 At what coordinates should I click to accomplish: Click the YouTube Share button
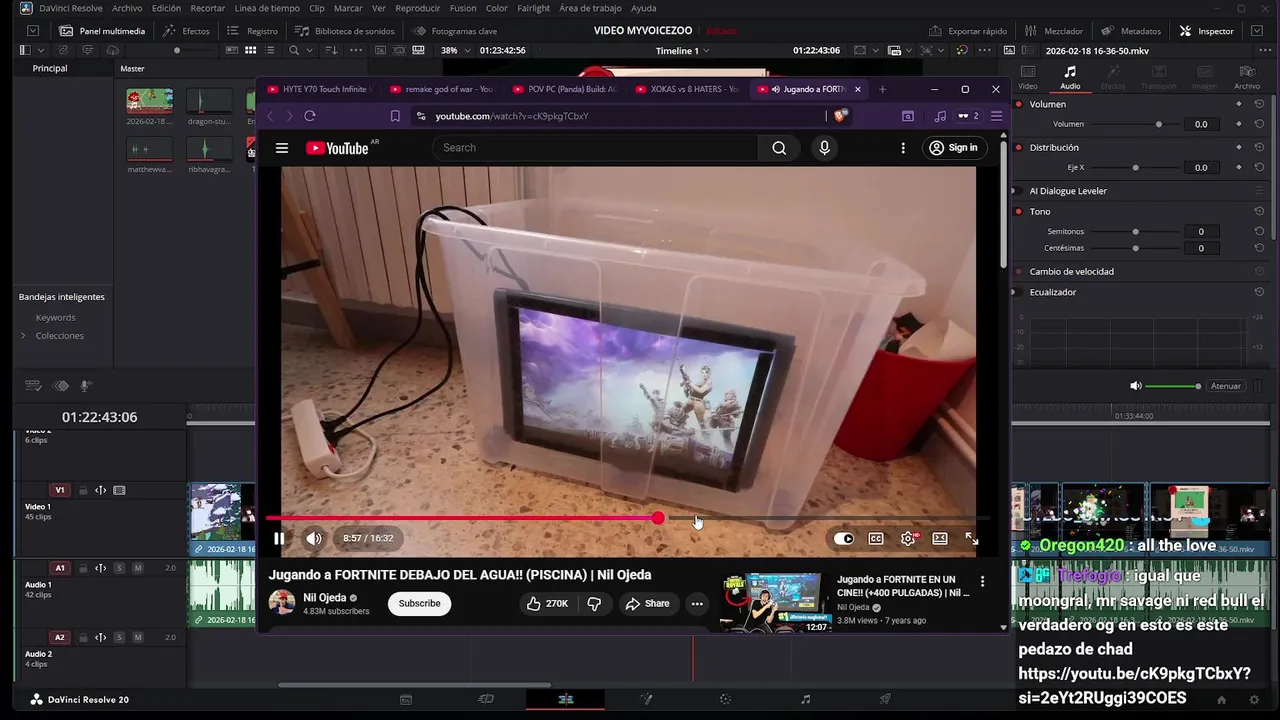click(x=647, y=603)
